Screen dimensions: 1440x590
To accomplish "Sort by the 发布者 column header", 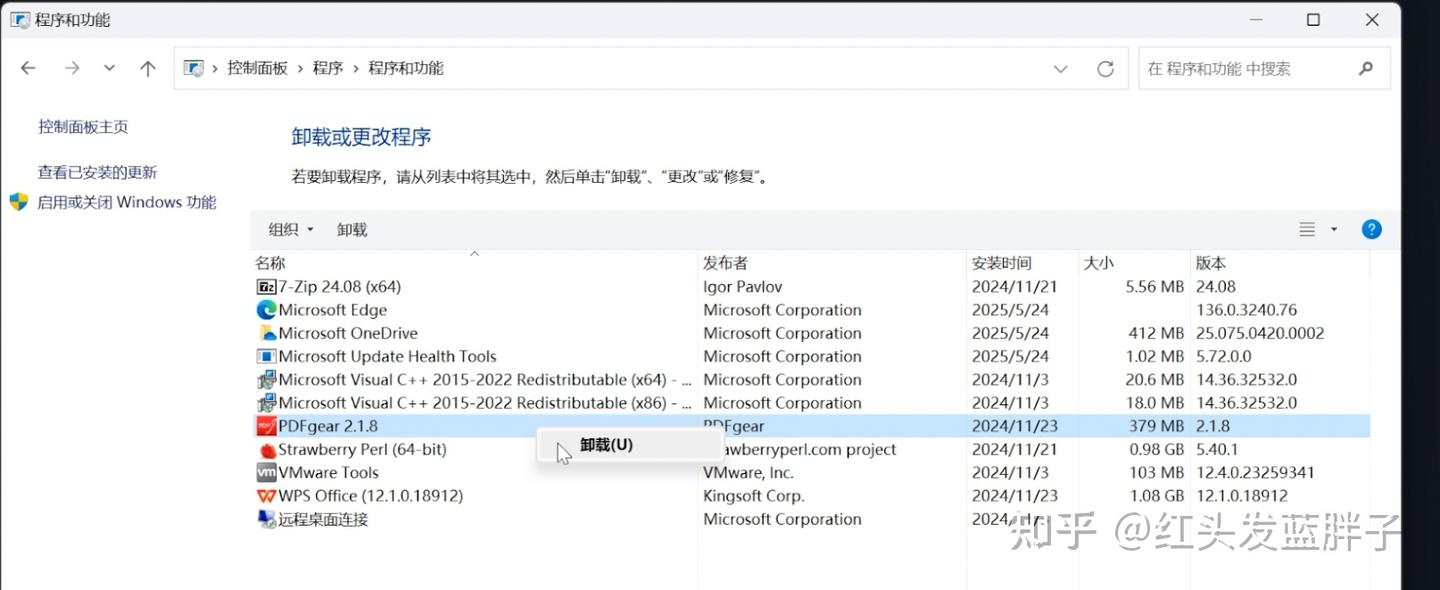I will click(x=832, y=263).
